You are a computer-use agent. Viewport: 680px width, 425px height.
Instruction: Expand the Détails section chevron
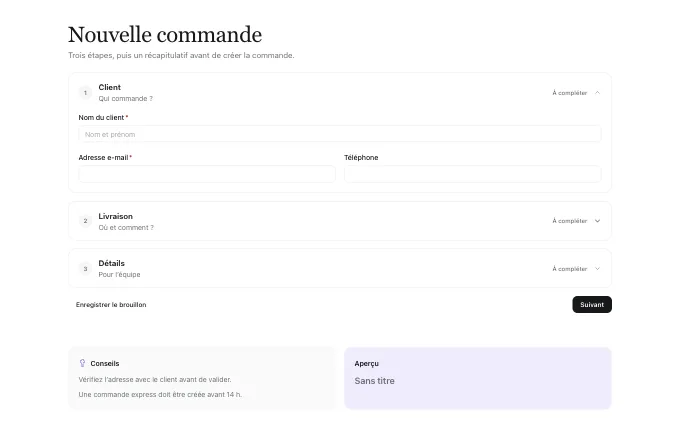click(x=597, y=268)
